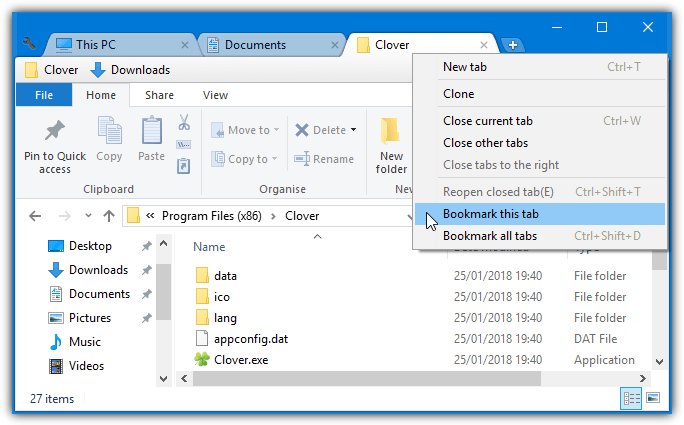Click the Copy ribbon icon
The height and width of the screenshot is (425, 684).
pos(109,130)
